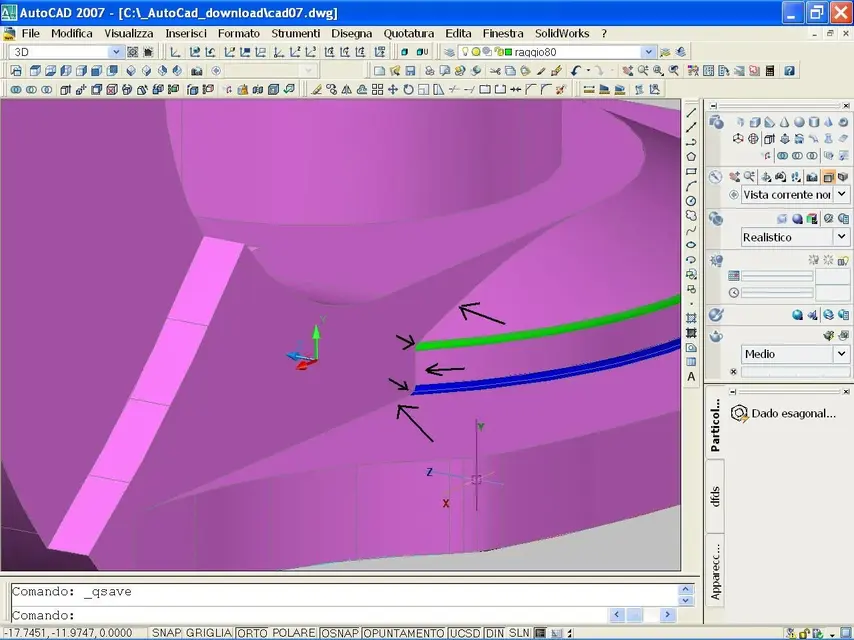
Task: Pick the Circle draw tool
Action: click(691, 200)
